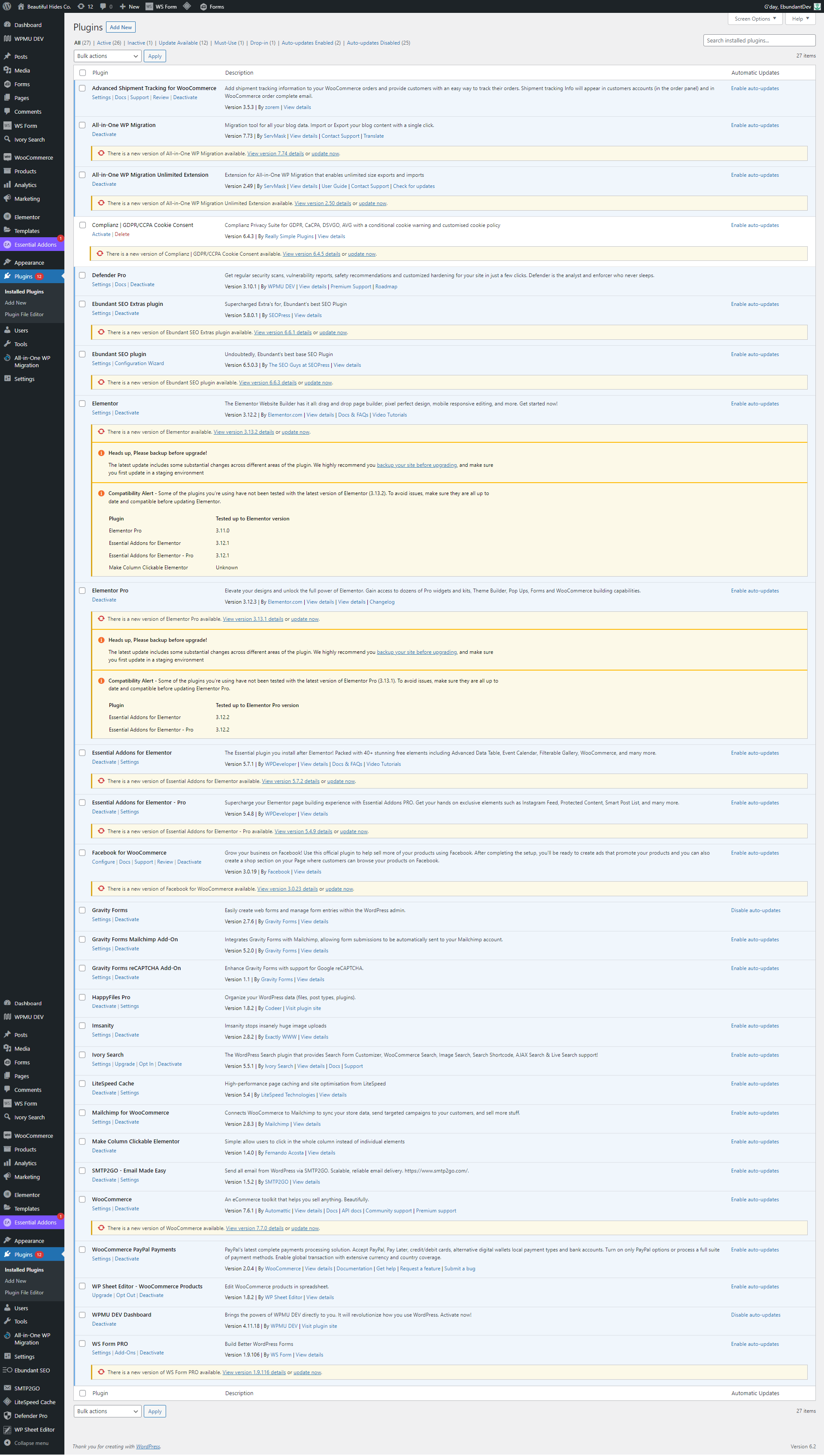The image size is (824, 1456).
Task: Click the updates icon showing 12
Action: pos(81,6)
